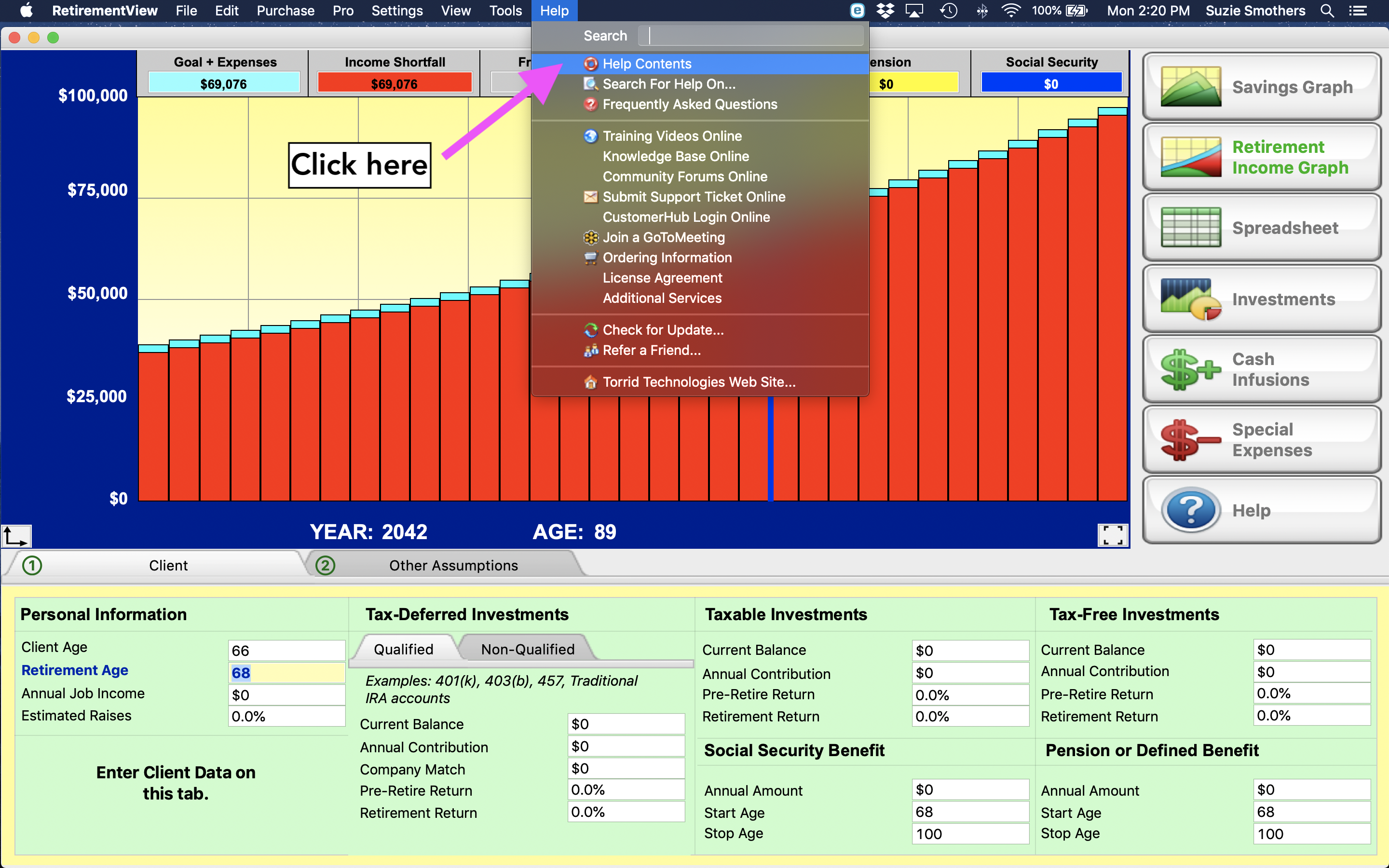Open the Investments chart icon

(1190, 299)
